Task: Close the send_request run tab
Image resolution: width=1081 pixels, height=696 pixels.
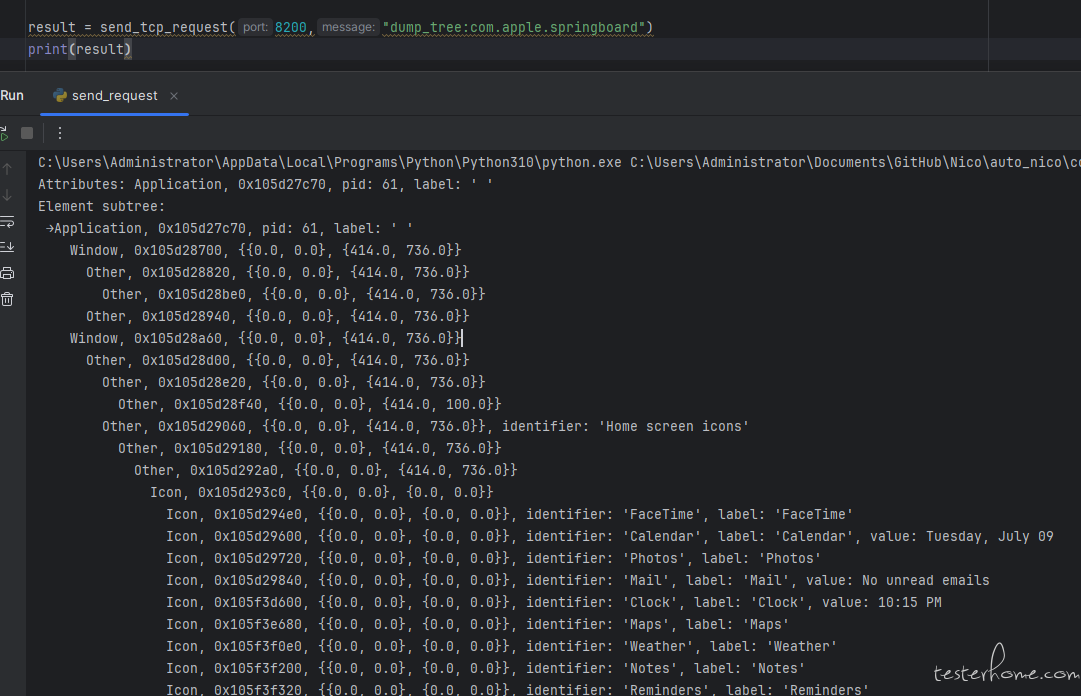Action: coord(174,96)
